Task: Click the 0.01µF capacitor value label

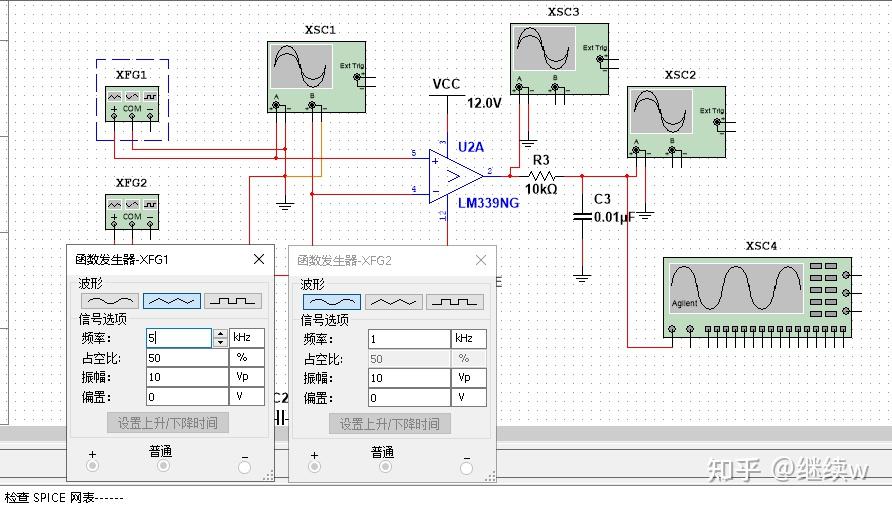Action: 614,217
